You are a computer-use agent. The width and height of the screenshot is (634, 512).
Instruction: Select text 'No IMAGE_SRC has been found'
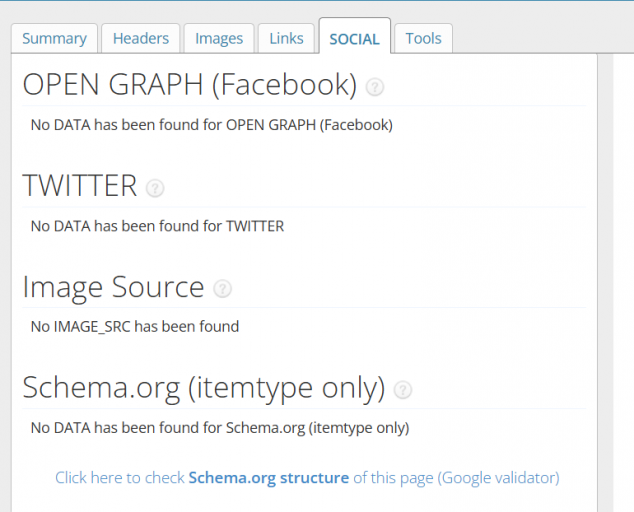(135, 327)
